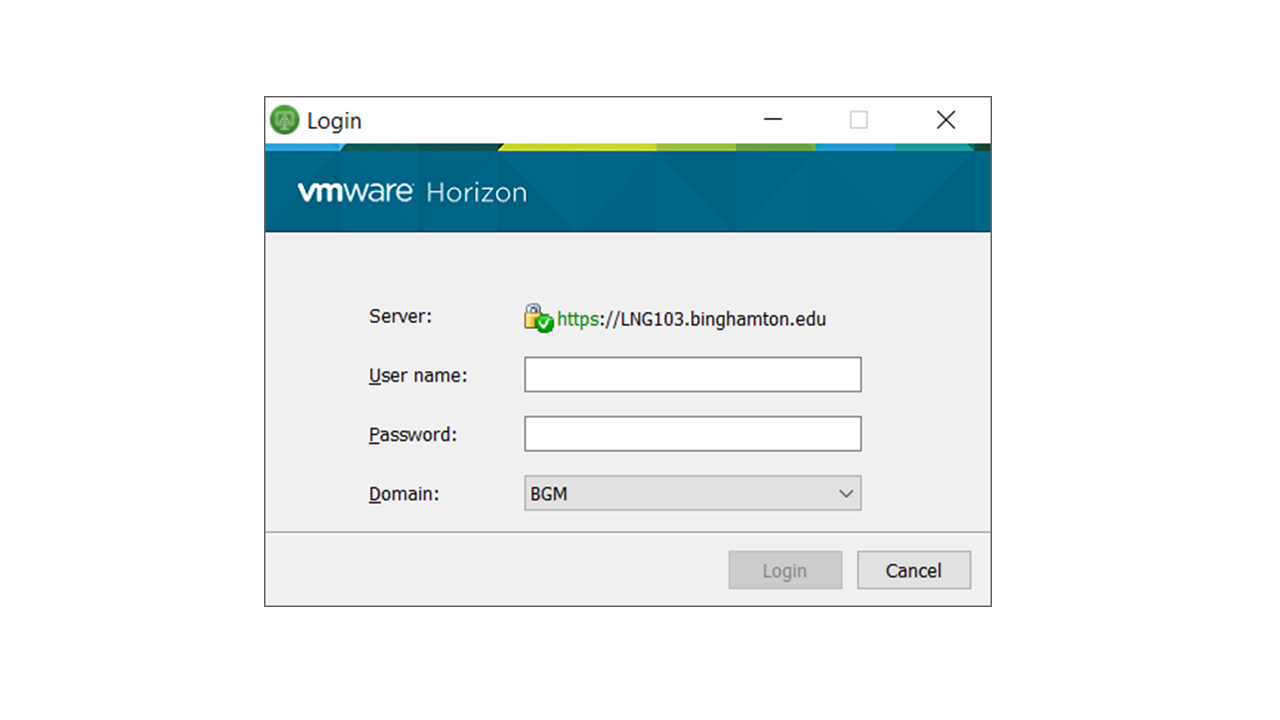
Task: Click the Horizon text in banner
Action: pos(476,193)
